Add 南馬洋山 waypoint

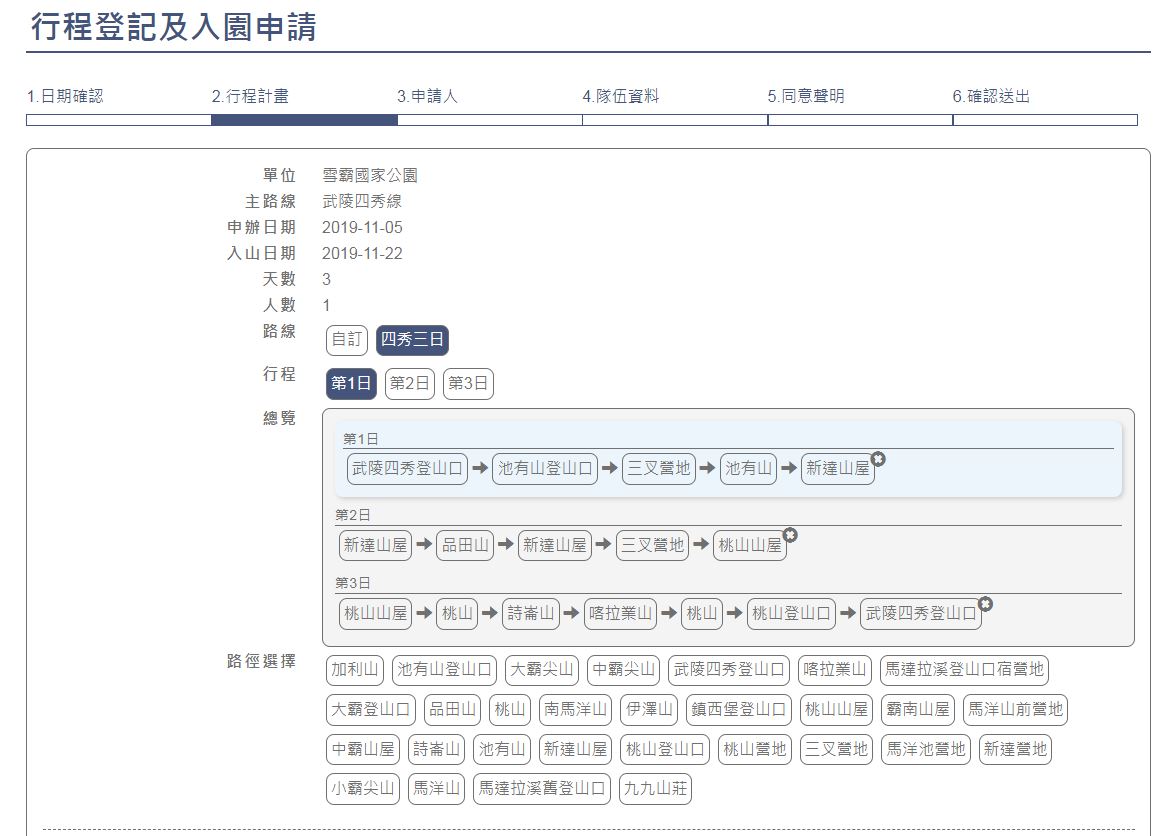[575, 710]
